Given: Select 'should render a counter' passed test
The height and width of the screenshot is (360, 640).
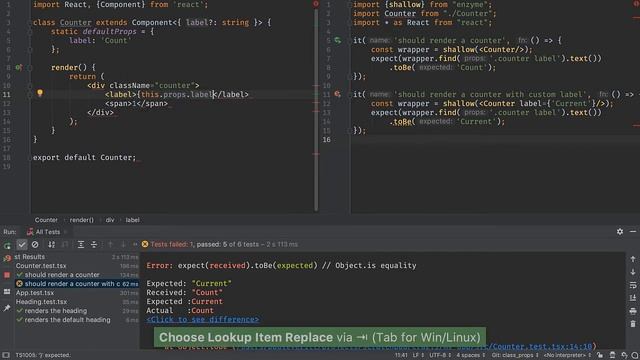Looking at the screenshot, I should [x=62, y=275].
